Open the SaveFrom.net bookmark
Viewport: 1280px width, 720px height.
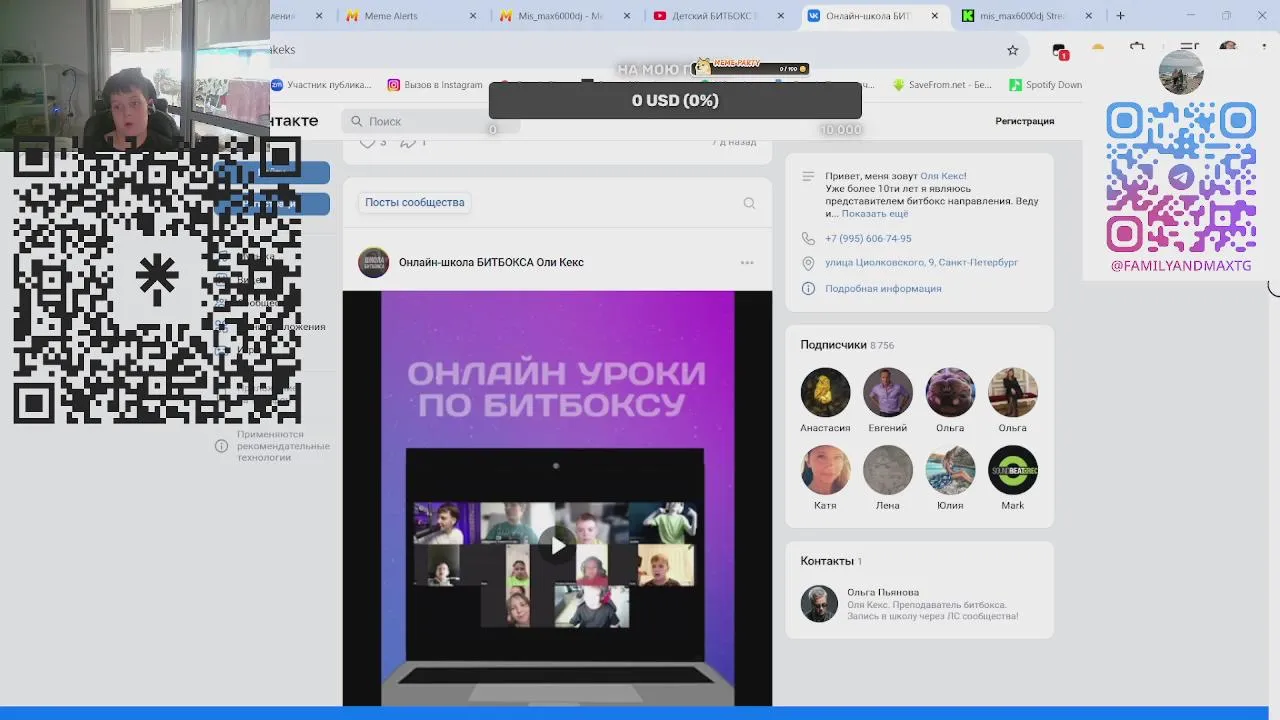942,85
